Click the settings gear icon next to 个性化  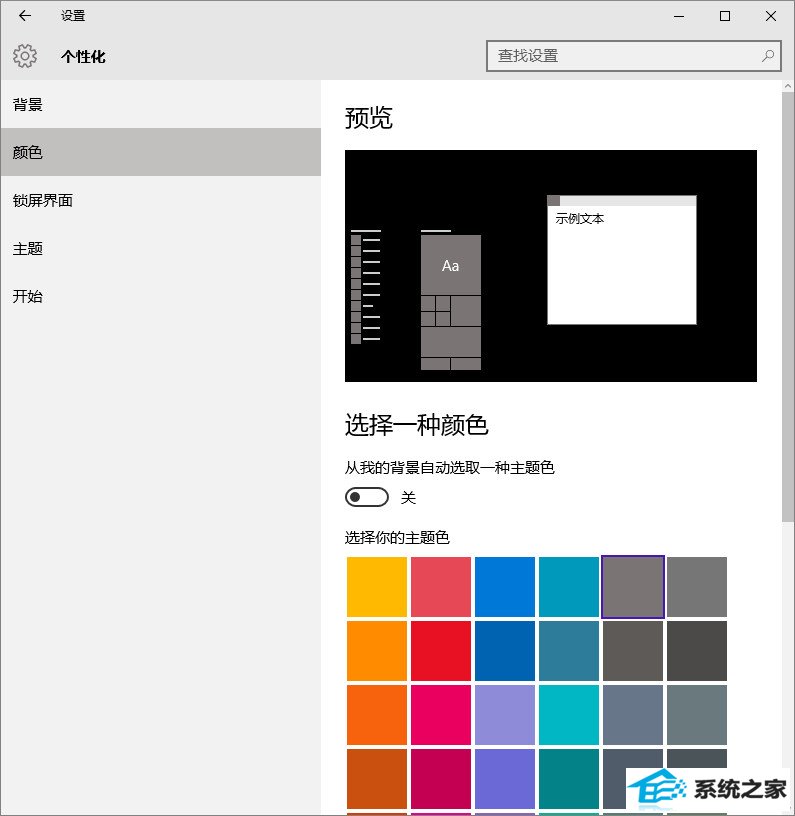pos(25,56)
